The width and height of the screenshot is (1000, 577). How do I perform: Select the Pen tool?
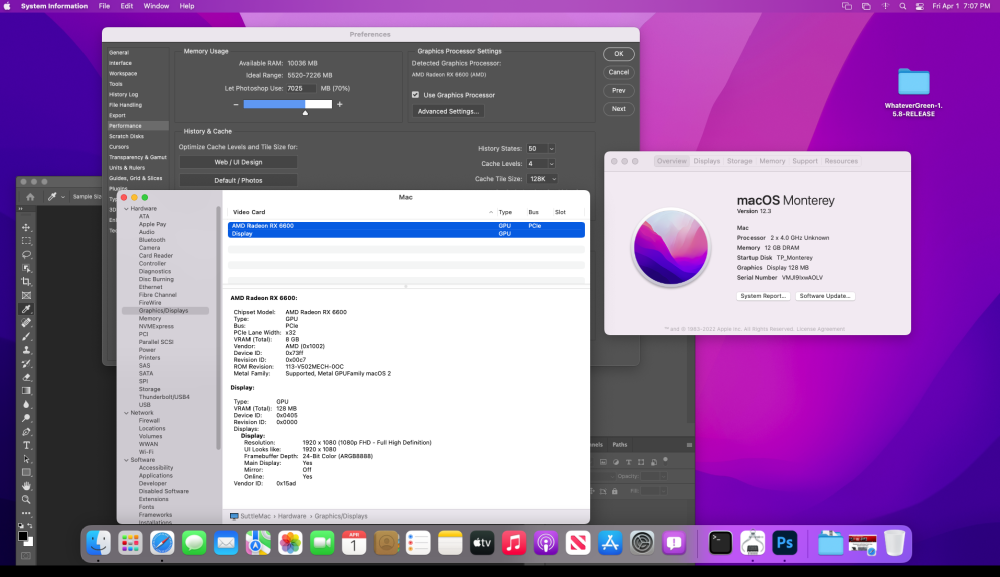pyautogui.click(x=26, y=432)
